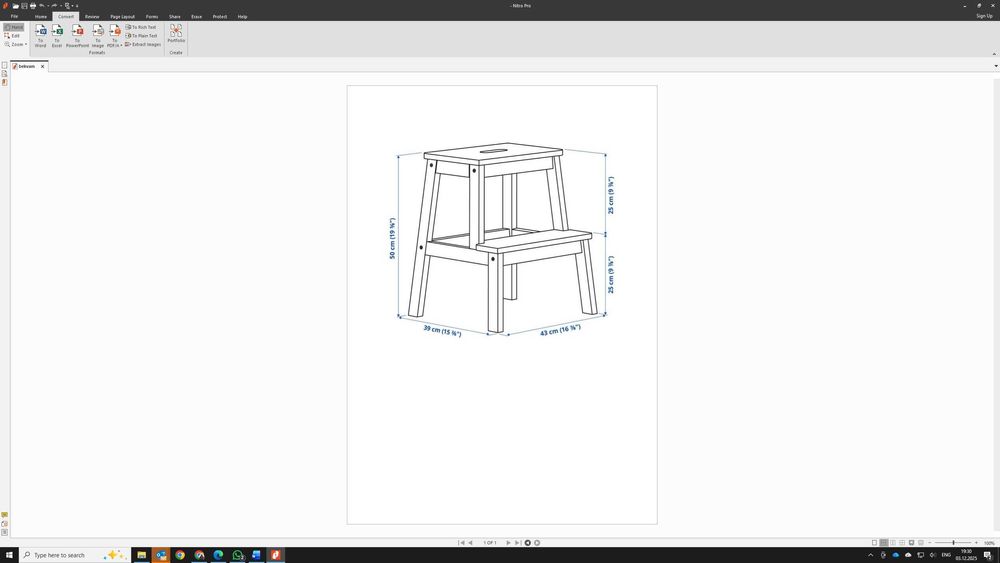The height and width of the screenshot is (563, 1000).
Task: Click the To Rich Text option
Action: (x=140, y=27)
